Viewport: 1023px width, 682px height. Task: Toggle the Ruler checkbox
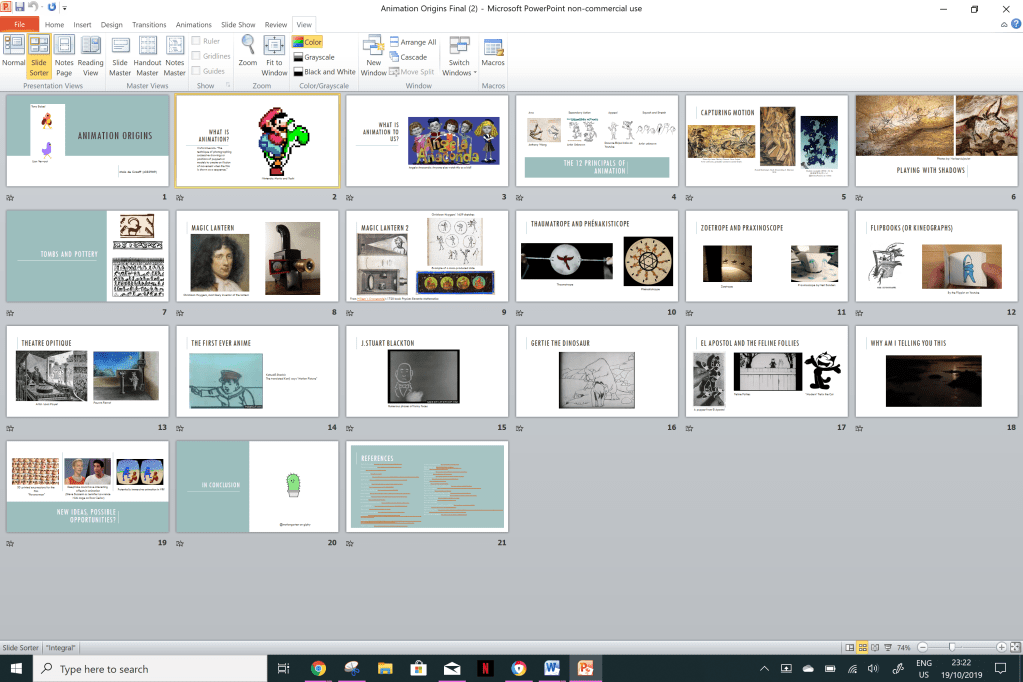click(196, 42)
